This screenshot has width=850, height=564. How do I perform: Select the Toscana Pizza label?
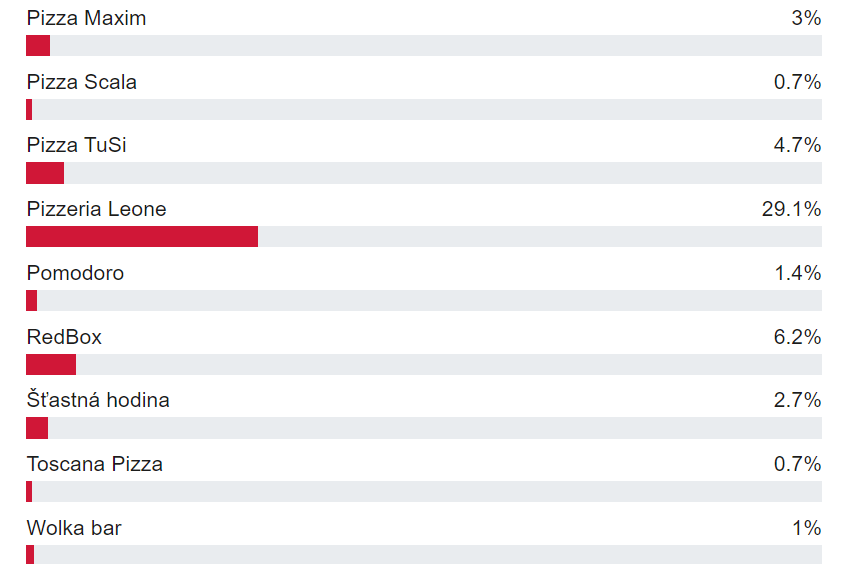pos(94,464)
